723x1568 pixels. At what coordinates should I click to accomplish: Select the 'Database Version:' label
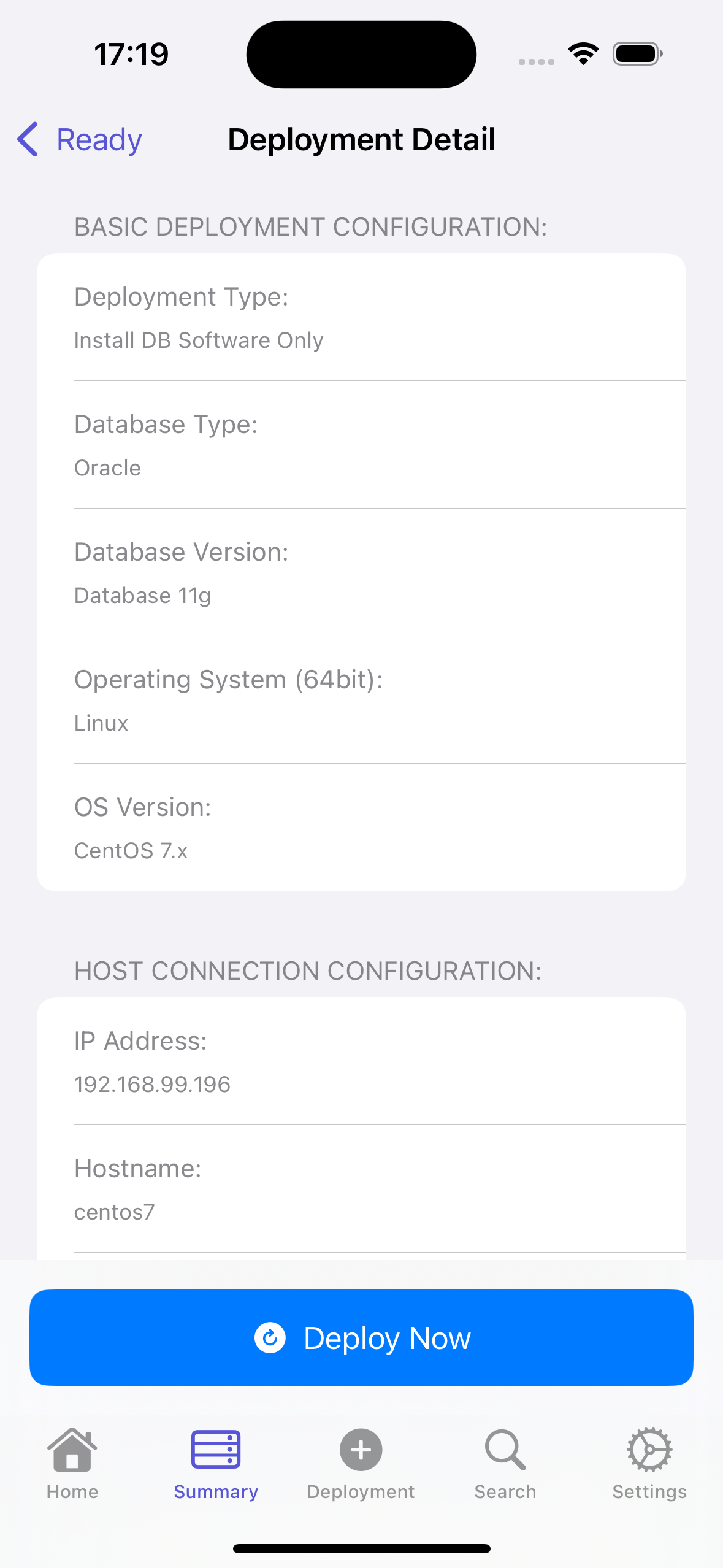182,552
